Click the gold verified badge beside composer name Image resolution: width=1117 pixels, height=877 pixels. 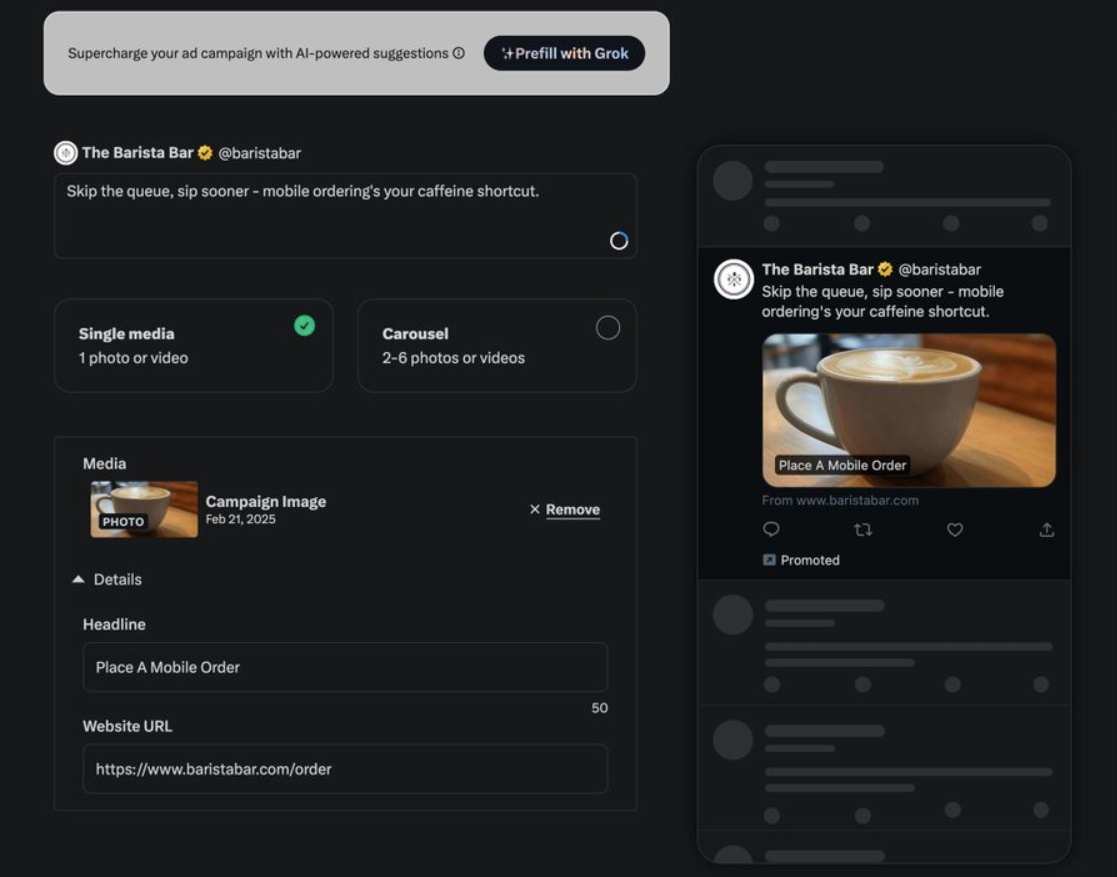(x=205, y=152)
